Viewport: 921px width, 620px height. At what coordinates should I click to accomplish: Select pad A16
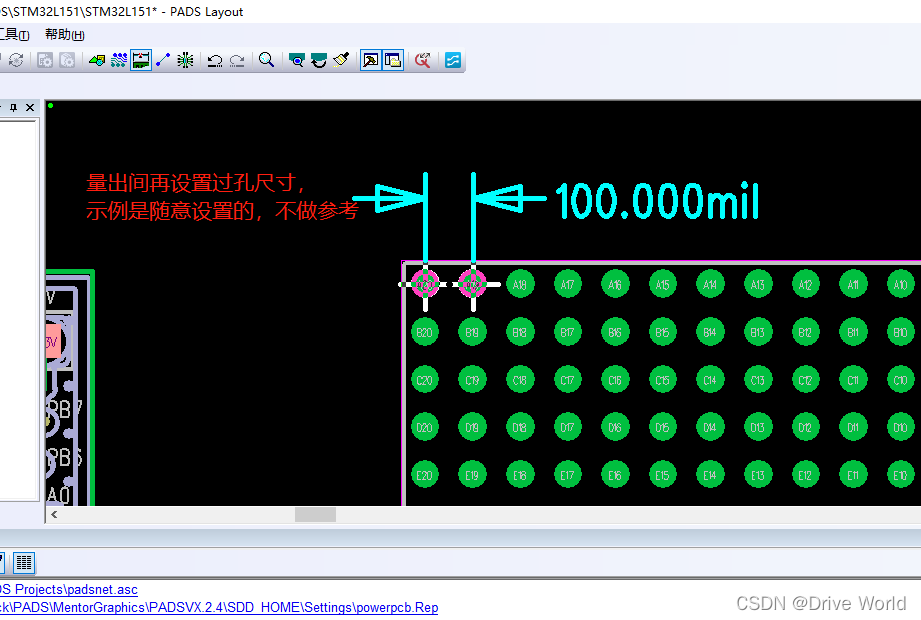tap(615, 285)
